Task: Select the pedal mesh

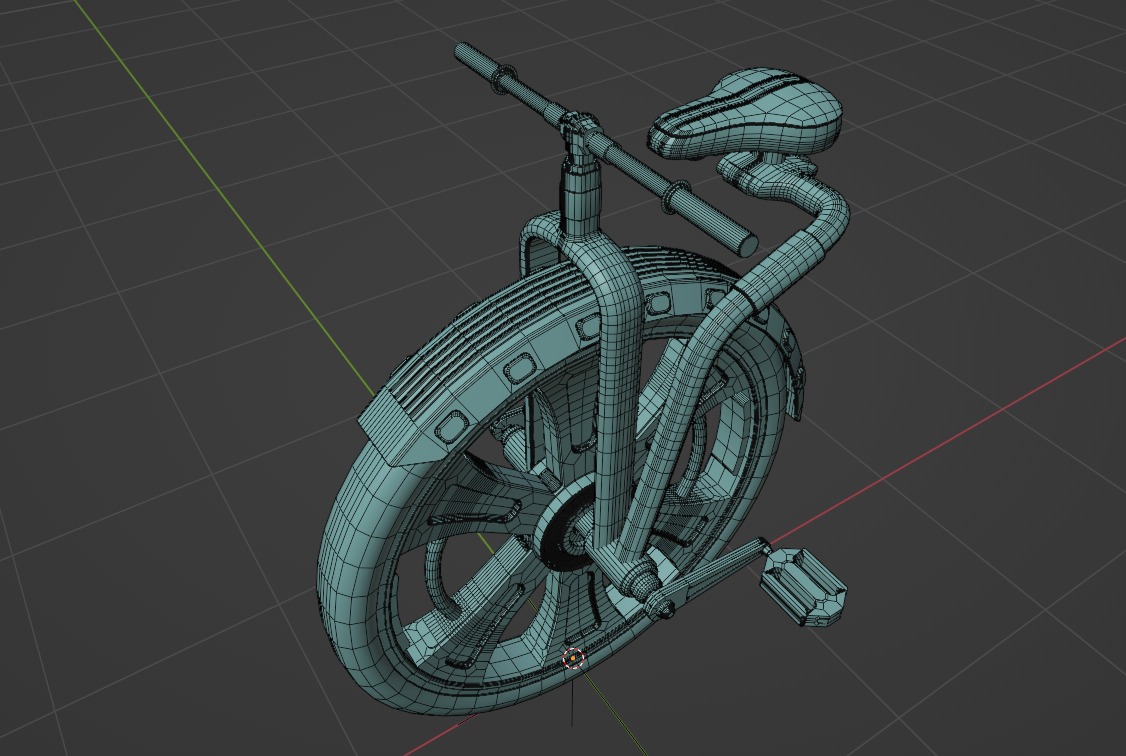Action: pos(804,587)
